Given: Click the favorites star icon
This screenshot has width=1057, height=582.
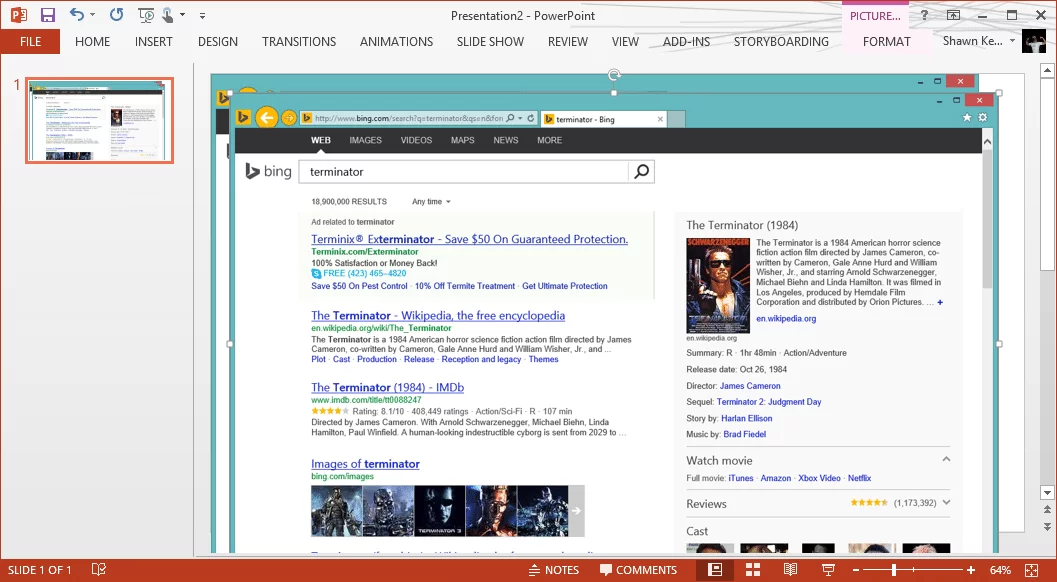Looking at the screenshot, I should click(x=967, y=117).
